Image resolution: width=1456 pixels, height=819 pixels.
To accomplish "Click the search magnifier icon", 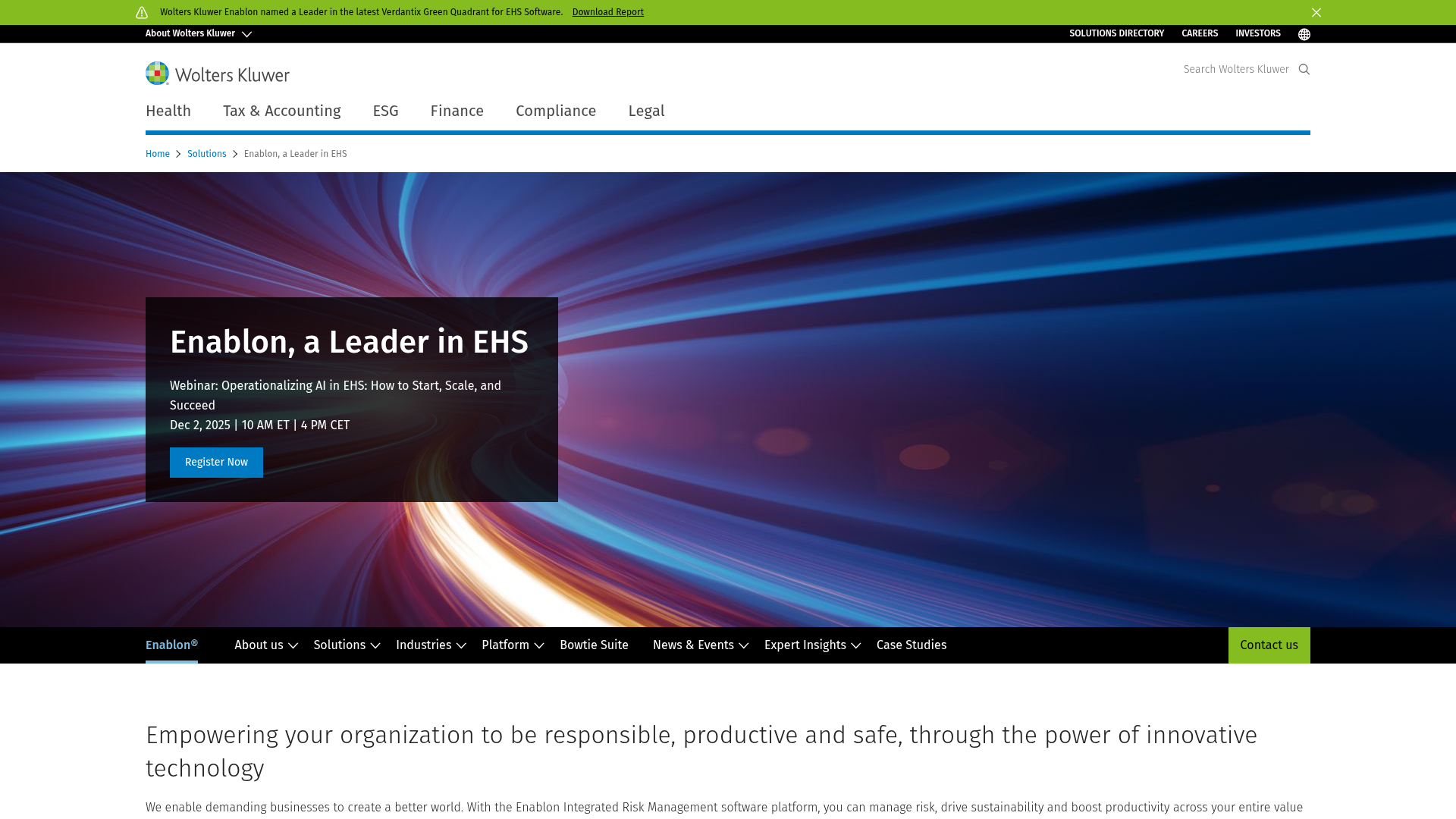I will (1304, 69).
